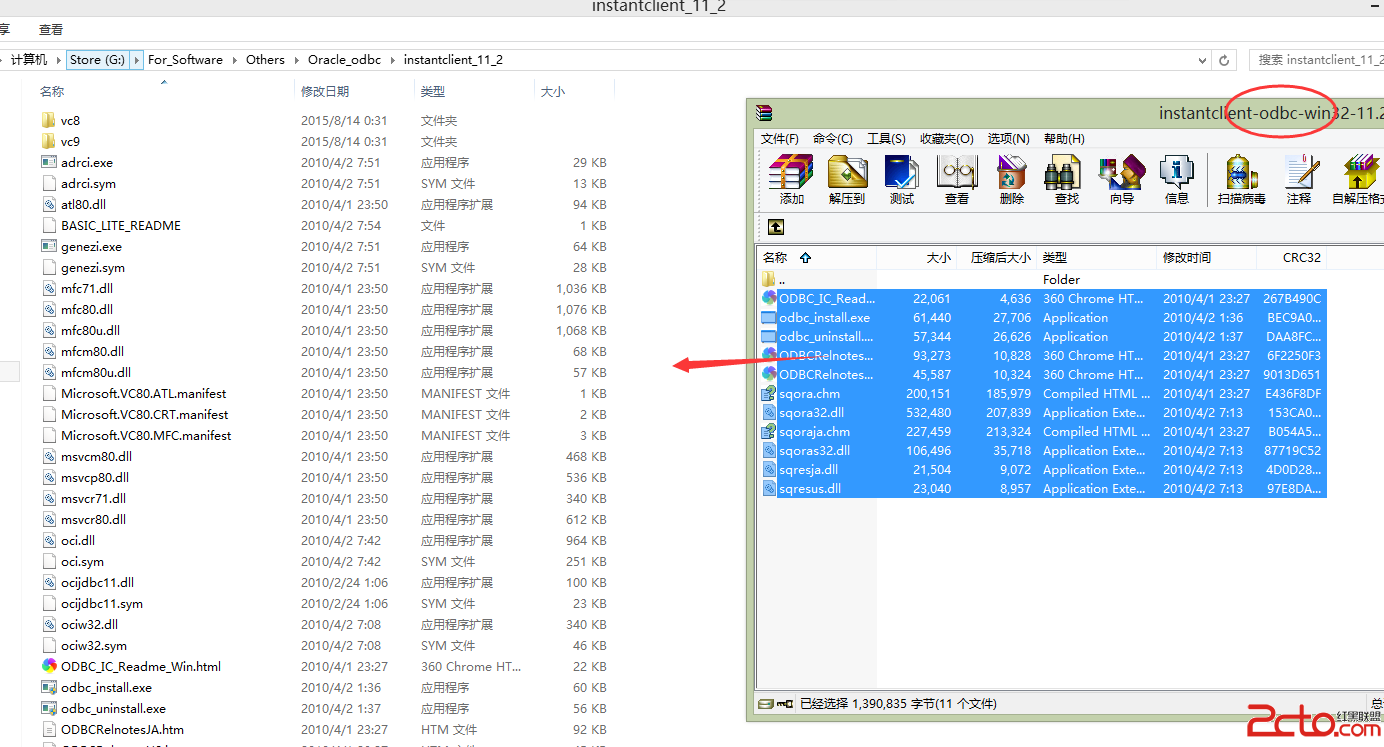The height and width of the screenshot is (747, 1384).
Task: Expand the Store (G:) breadcrumb arrow
Action: [x=137, y=60]
